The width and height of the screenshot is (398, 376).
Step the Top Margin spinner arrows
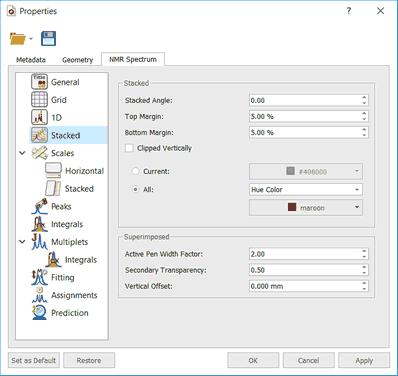click(364, 116)
